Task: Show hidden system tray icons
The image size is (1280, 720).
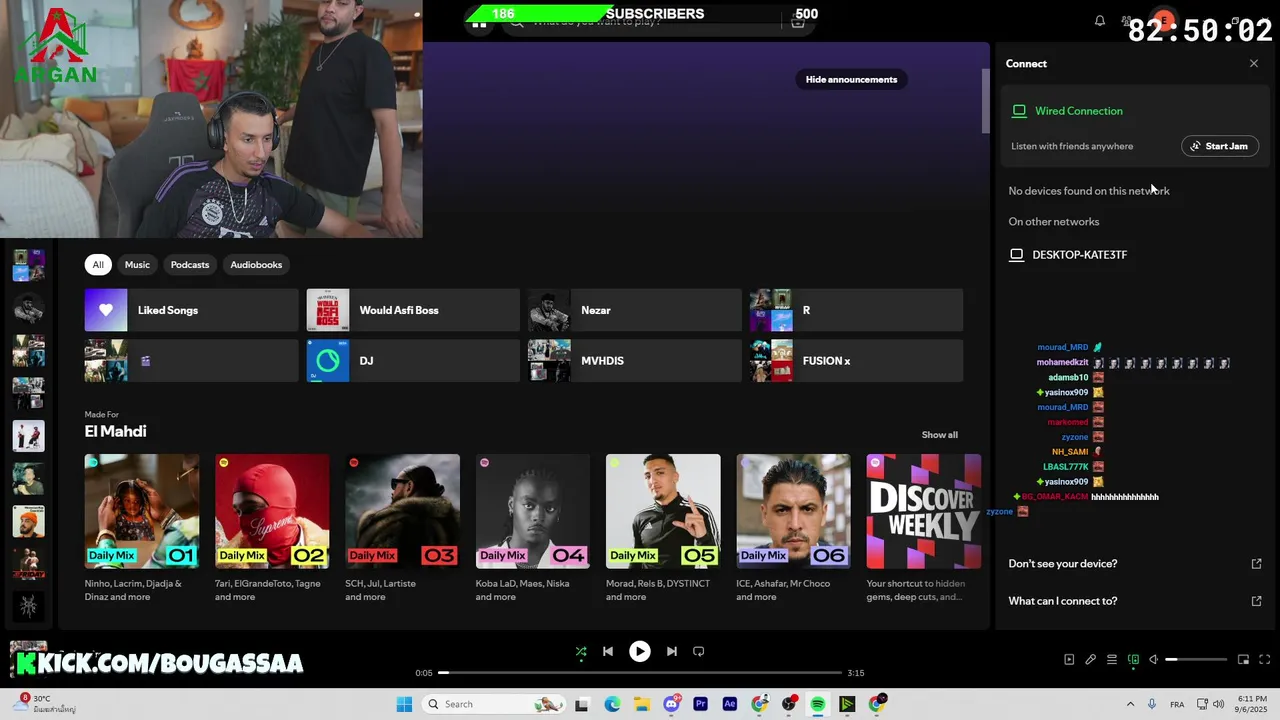Action: point(1130,704)
